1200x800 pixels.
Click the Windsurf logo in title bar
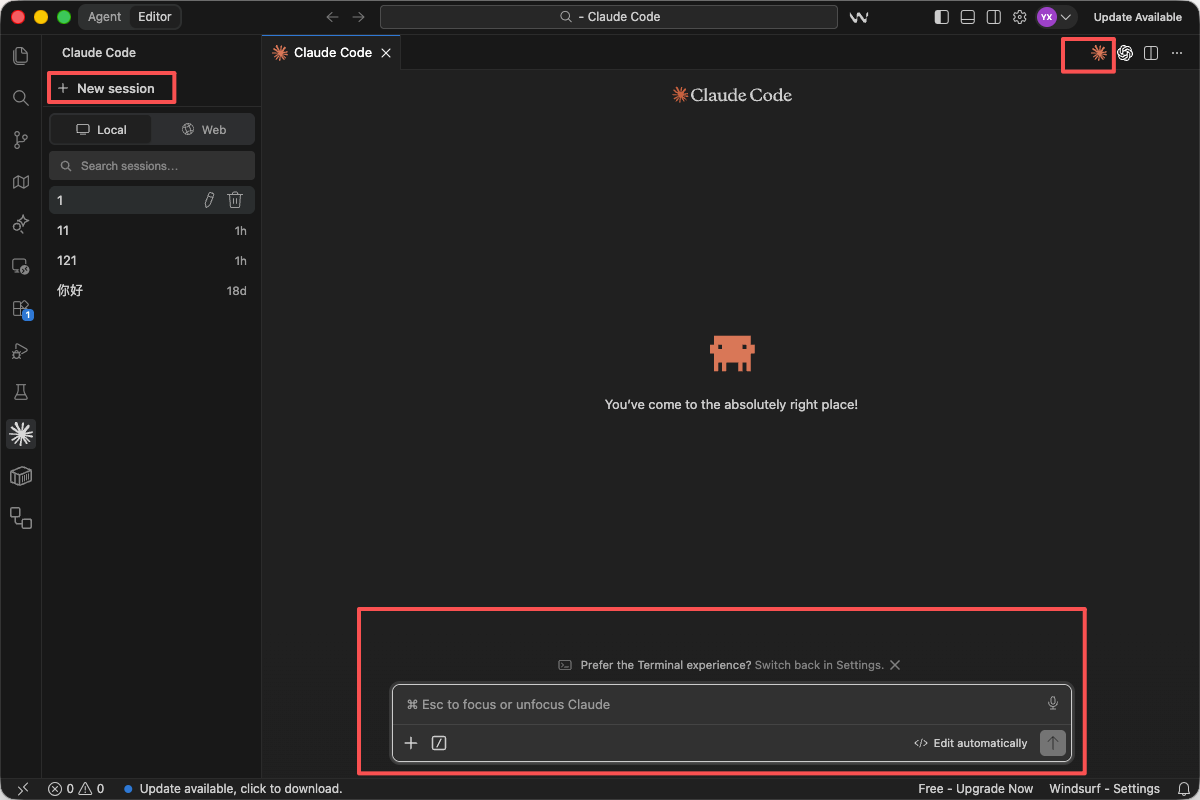858,17
